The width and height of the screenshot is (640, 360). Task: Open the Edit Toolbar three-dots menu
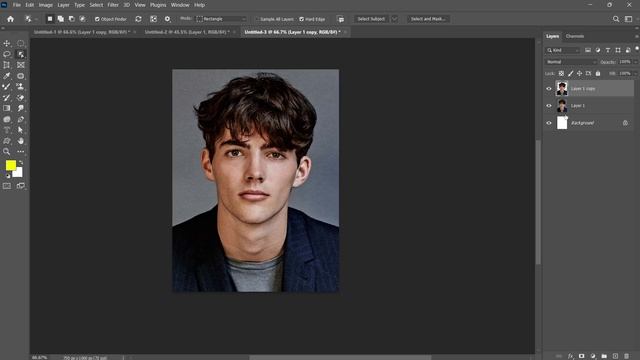[20, 151]
